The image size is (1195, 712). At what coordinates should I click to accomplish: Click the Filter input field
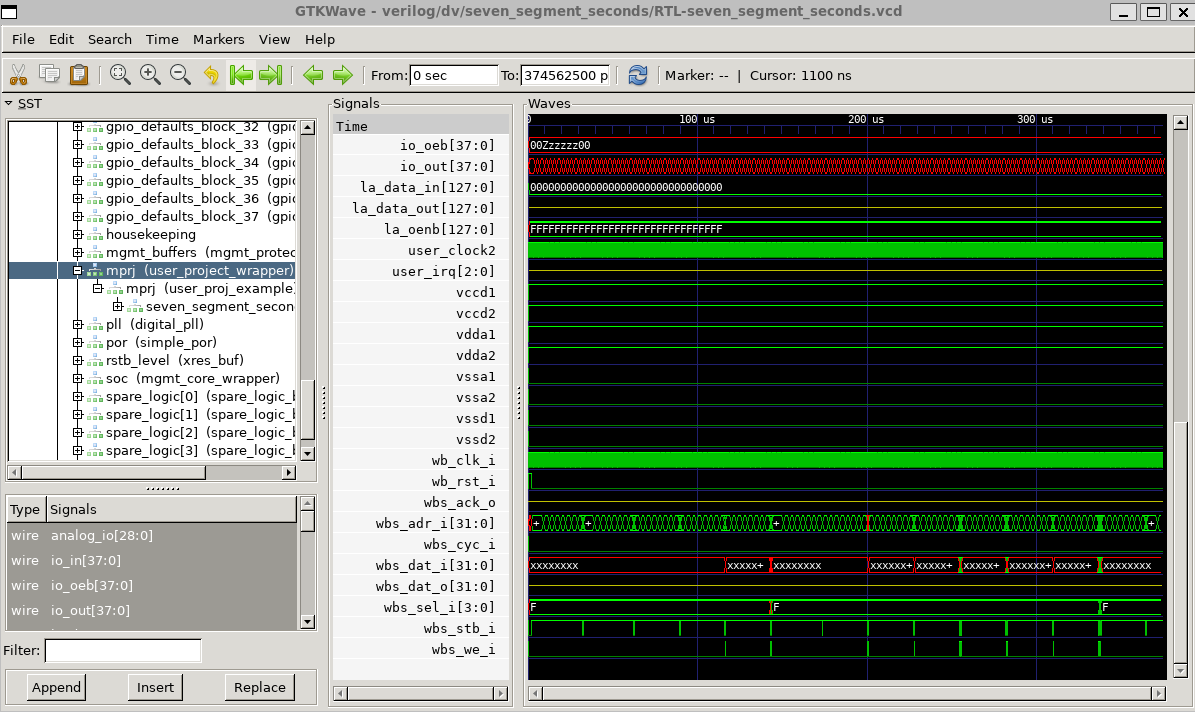pyautogui.click(x=123, y=650)
